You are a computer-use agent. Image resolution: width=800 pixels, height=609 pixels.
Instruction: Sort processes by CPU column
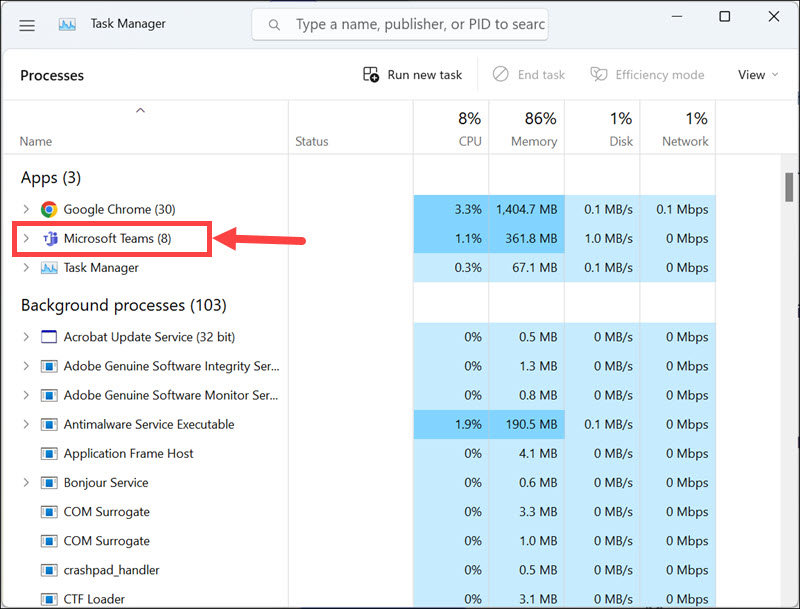[451, 128]
